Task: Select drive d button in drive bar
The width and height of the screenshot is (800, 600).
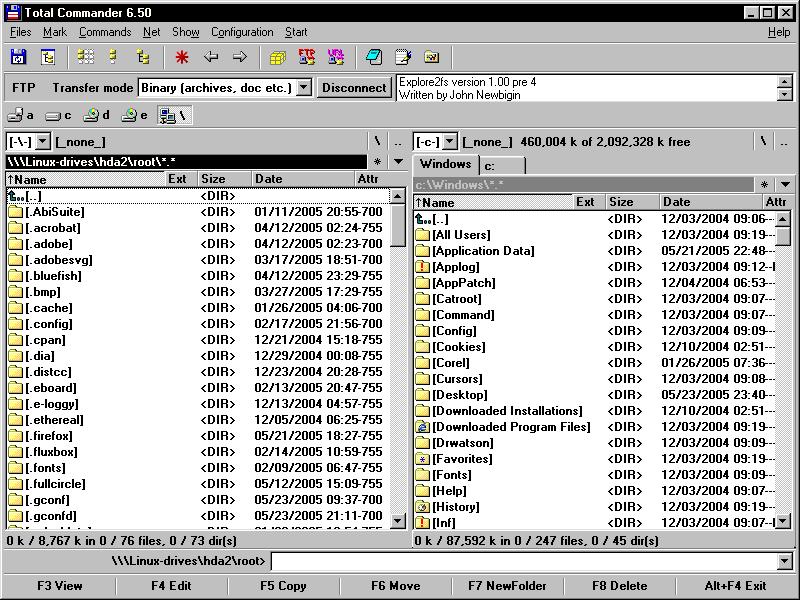Action: pos(97,116)
